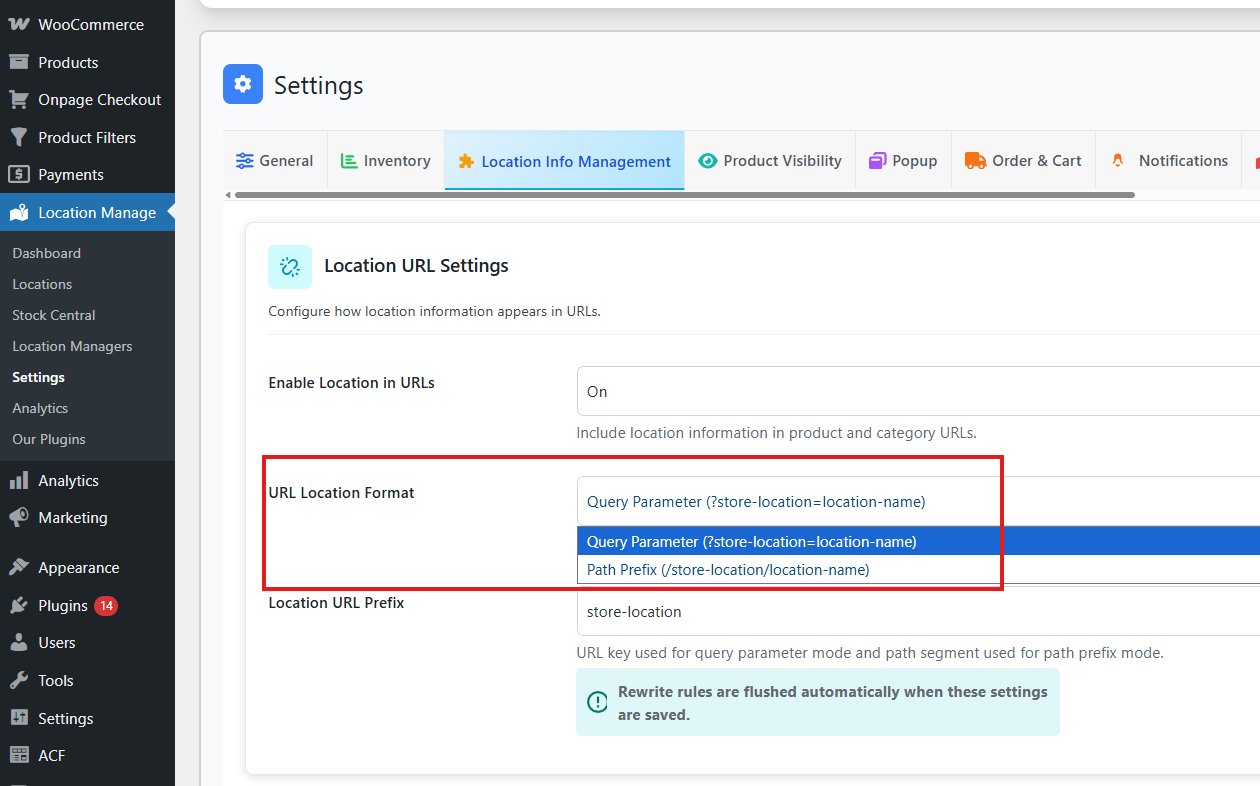The width and height of the screenshot is (1260, 786).
Task: Click the Plugins update count badge 14
Action: point(106,605)
